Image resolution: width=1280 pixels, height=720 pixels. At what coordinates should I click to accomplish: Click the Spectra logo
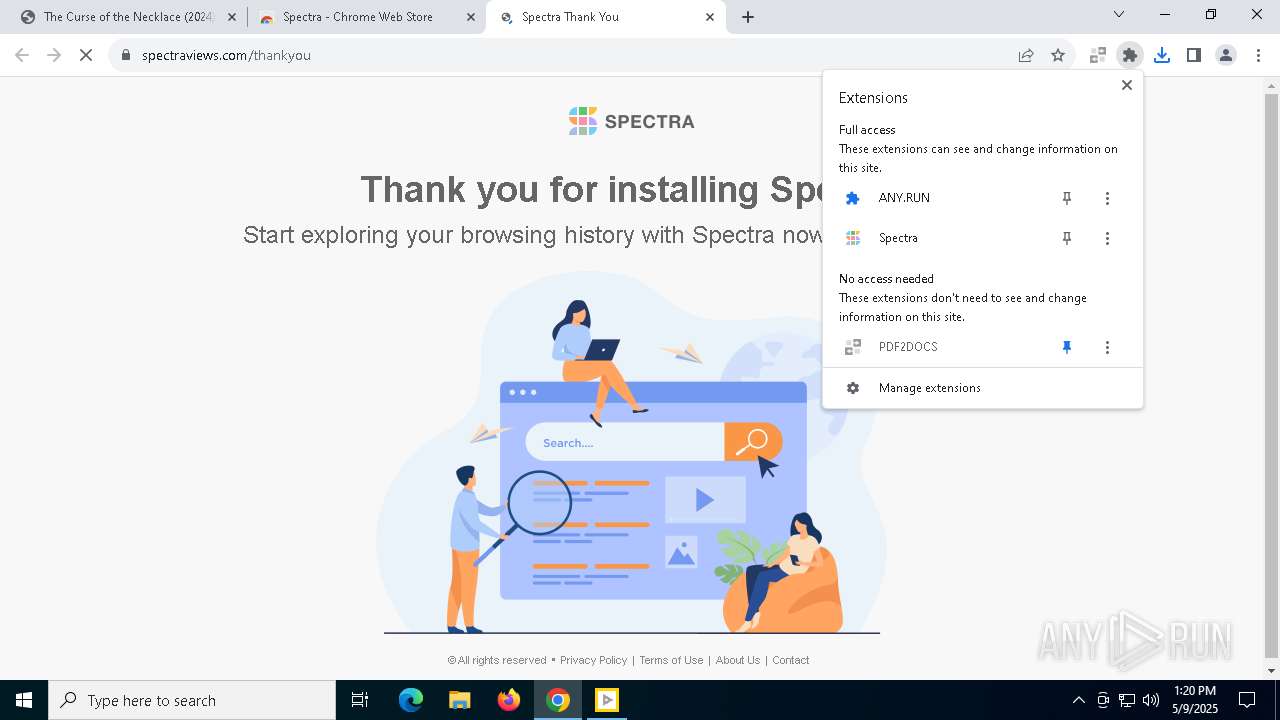[631, 121]
